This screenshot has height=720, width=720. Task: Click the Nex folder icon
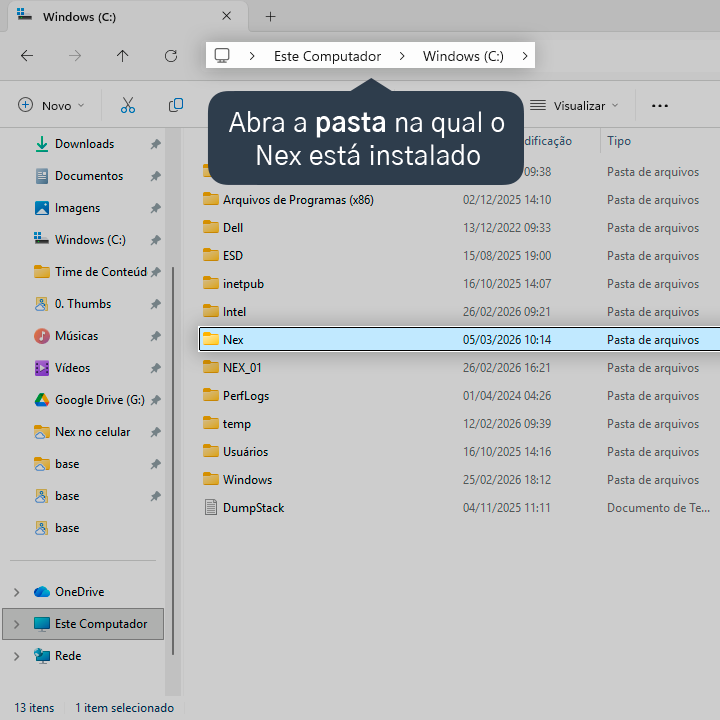pos(211,339)
